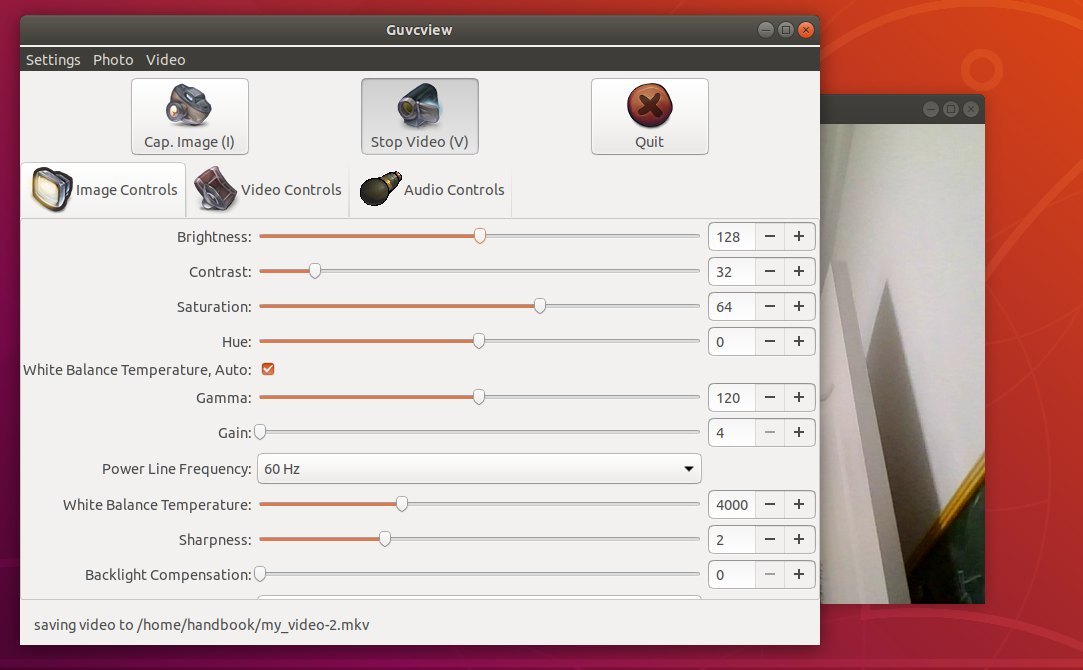The height and width of the screenshot is (670, 1083).
Task: Click the Gamma value field showing 120
Action: tap(732, 397)
